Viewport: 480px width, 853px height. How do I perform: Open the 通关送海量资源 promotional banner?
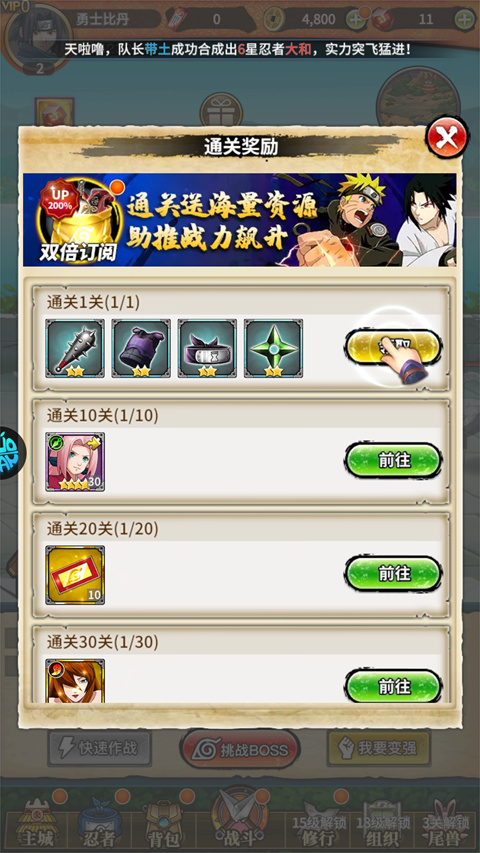(239, 220)
